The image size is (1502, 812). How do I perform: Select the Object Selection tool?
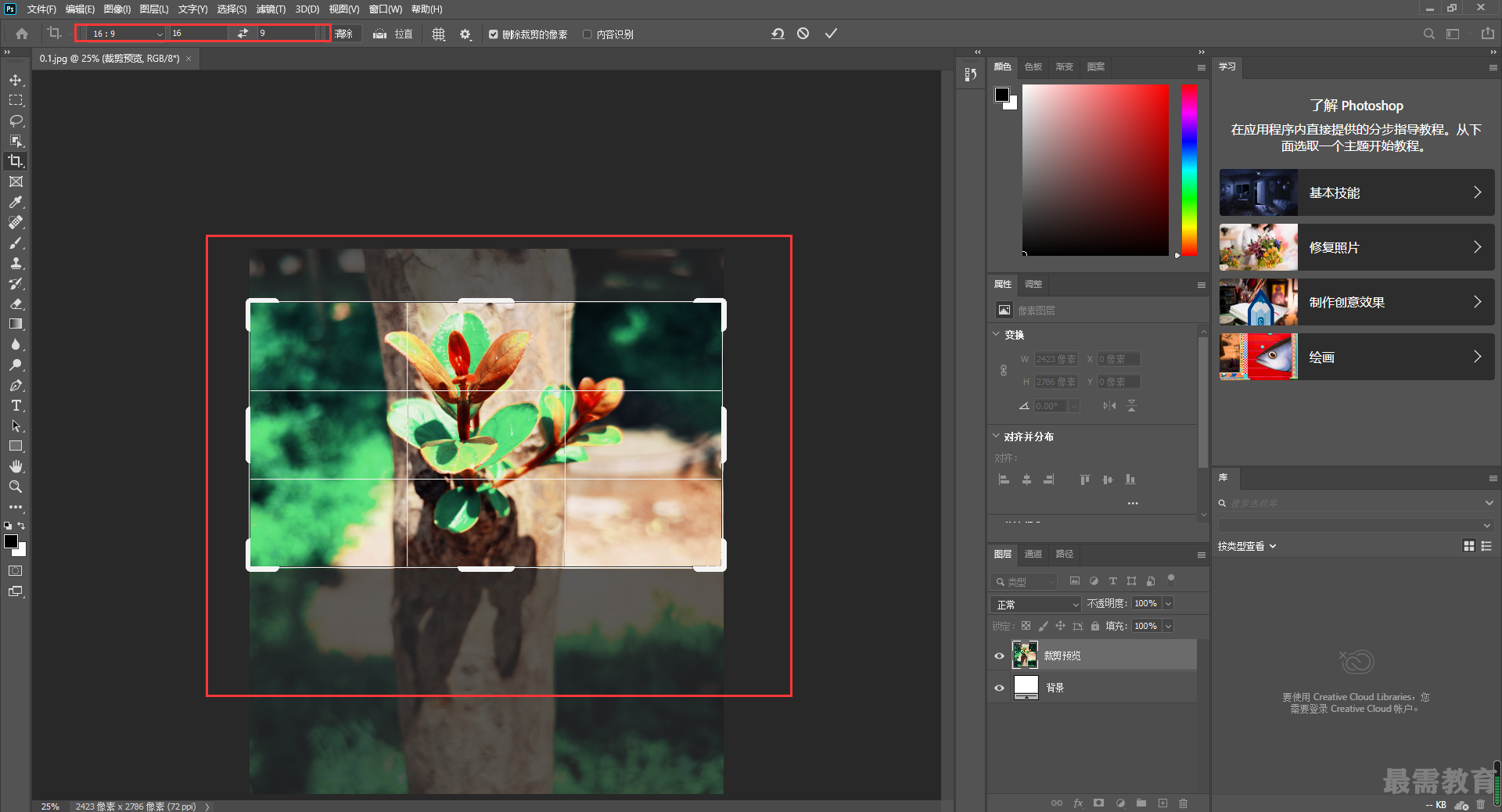tap(16, 141)
